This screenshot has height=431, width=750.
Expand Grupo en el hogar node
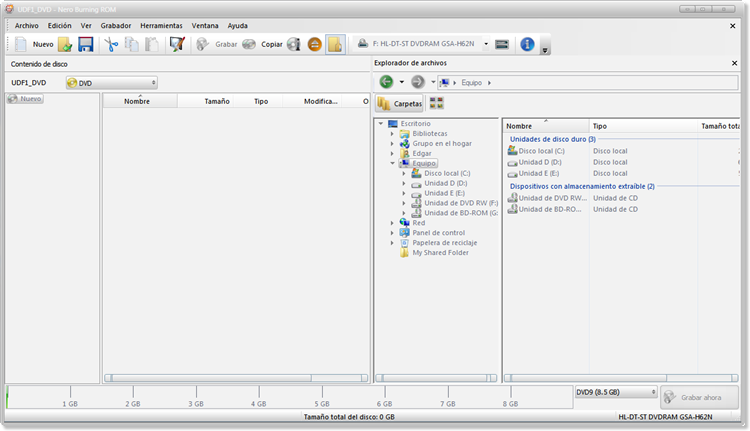392,144
